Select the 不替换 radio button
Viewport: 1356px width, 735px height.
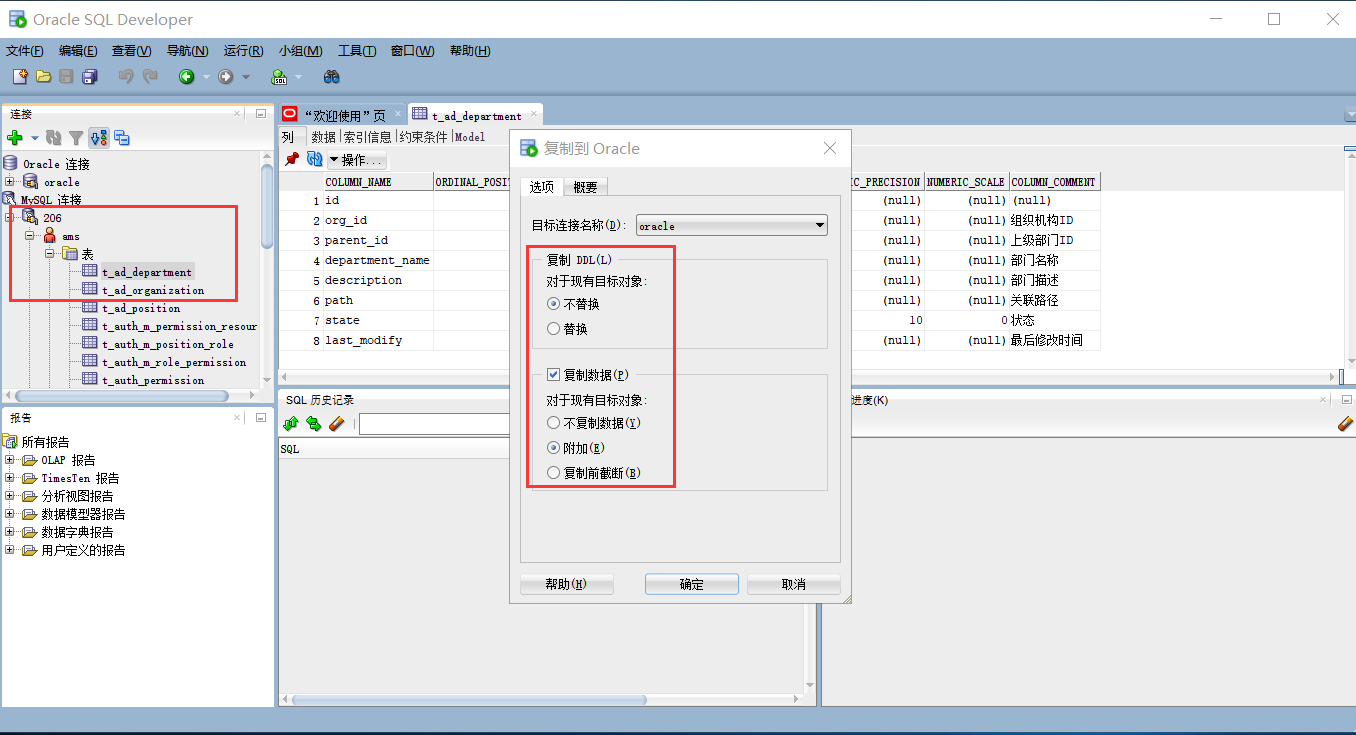(x=553, y=303)
